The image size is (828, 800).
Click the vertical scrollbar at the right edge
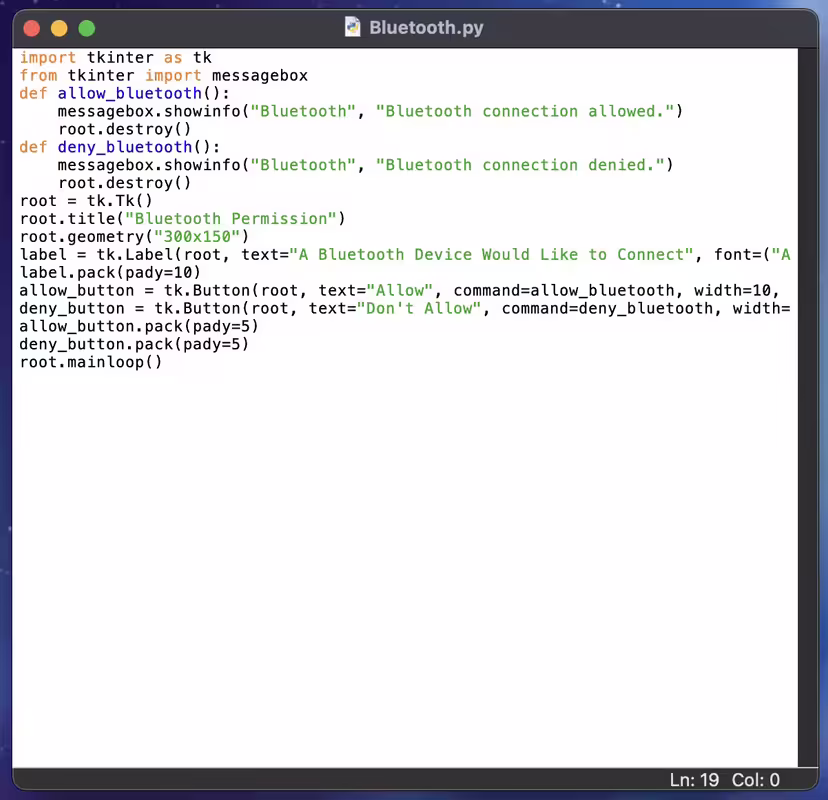pos(807,407)
